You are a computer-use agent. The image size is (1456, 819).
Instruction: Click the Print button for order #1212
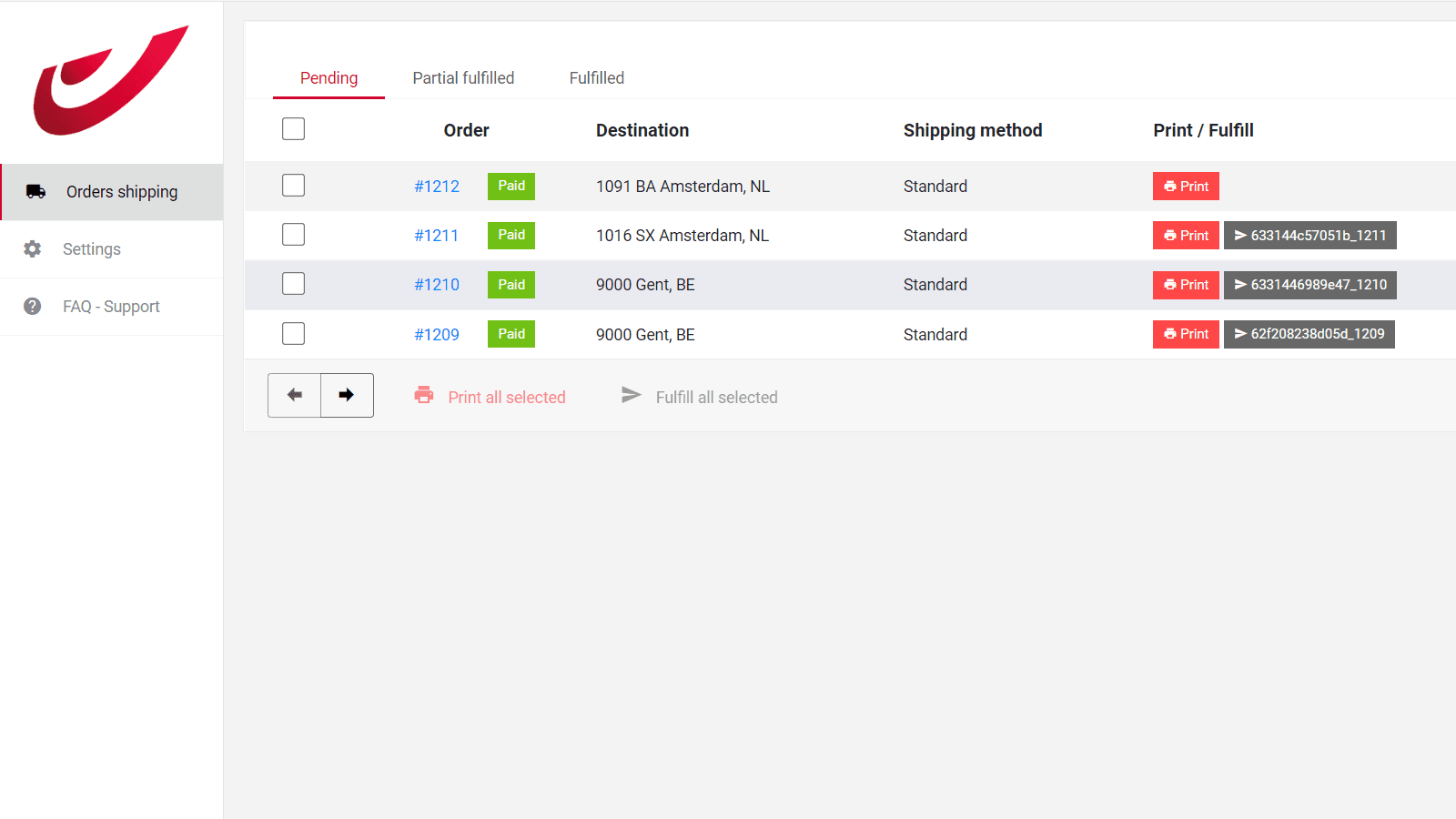point(1186,186)
